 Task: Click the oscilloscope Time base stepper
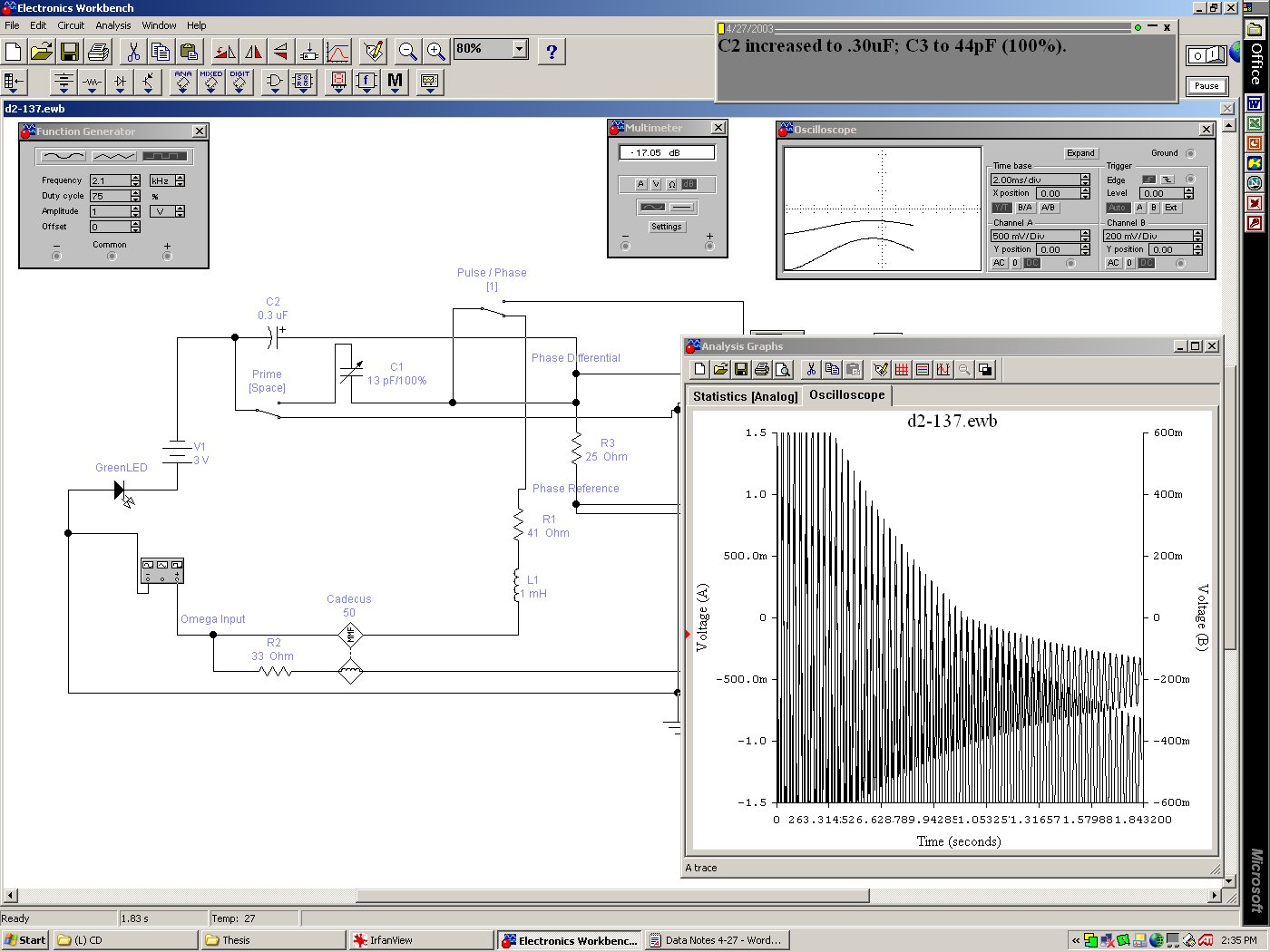pyautogui.click(x=1085, y=180)
